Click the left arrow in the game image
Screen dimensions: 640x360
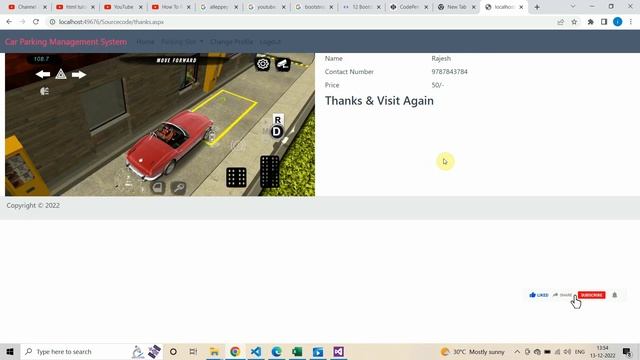click(x=43, y=74)
